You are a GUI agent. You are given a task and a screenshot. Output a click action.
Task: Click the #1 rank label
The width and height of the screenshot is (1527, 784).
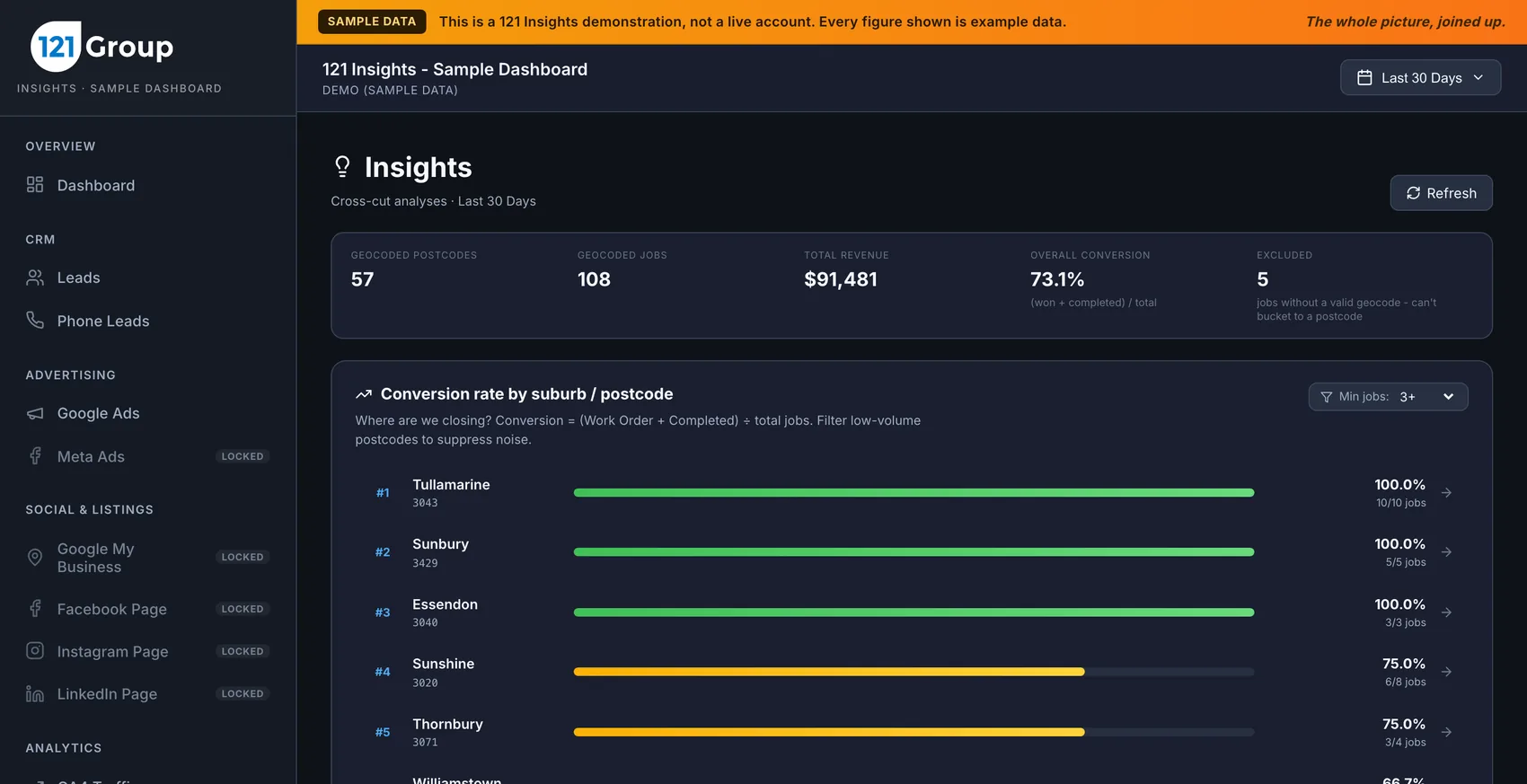click(383, 493)
